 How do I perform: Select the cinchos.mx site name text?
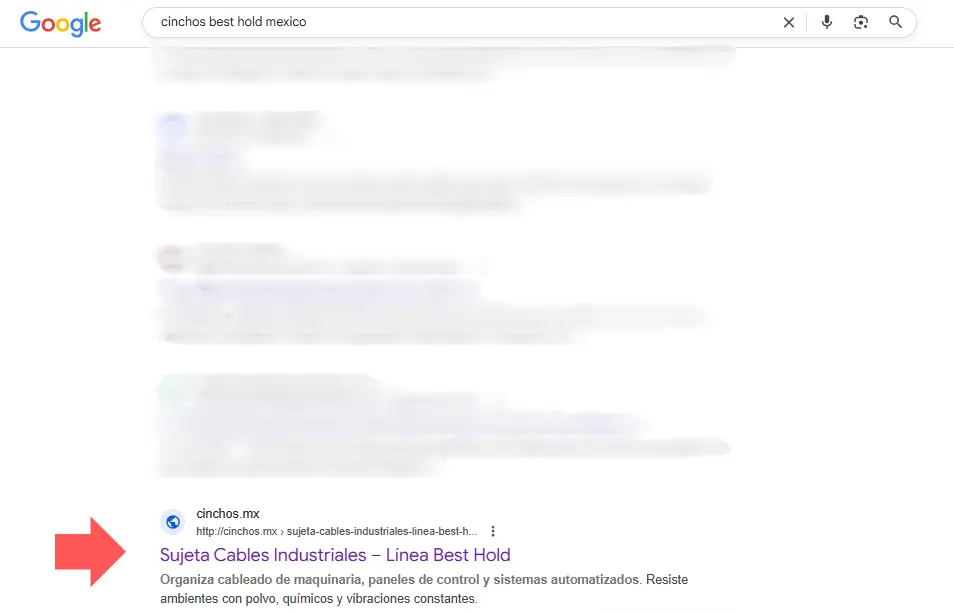pos(228,513)
